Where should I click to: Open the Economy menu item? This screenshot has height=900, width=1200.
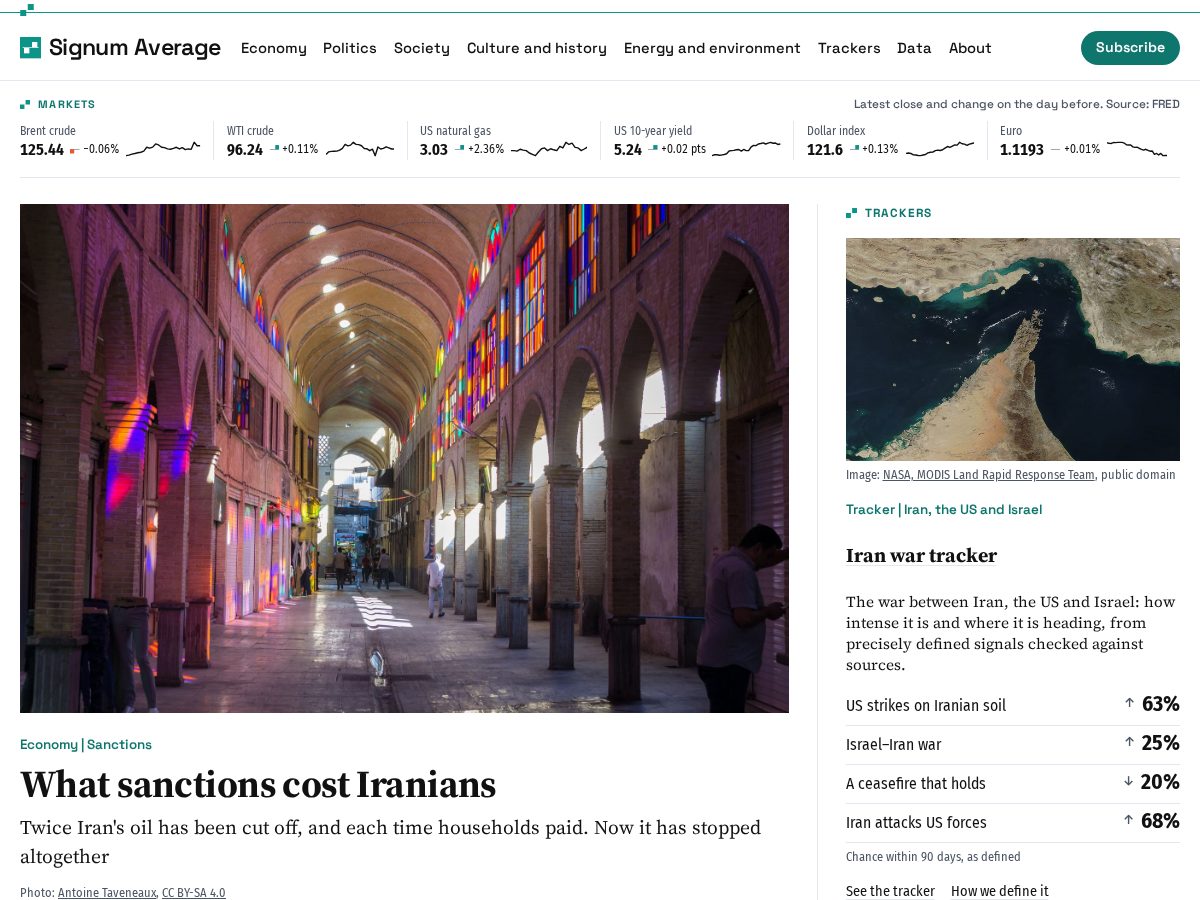point(273,48)
